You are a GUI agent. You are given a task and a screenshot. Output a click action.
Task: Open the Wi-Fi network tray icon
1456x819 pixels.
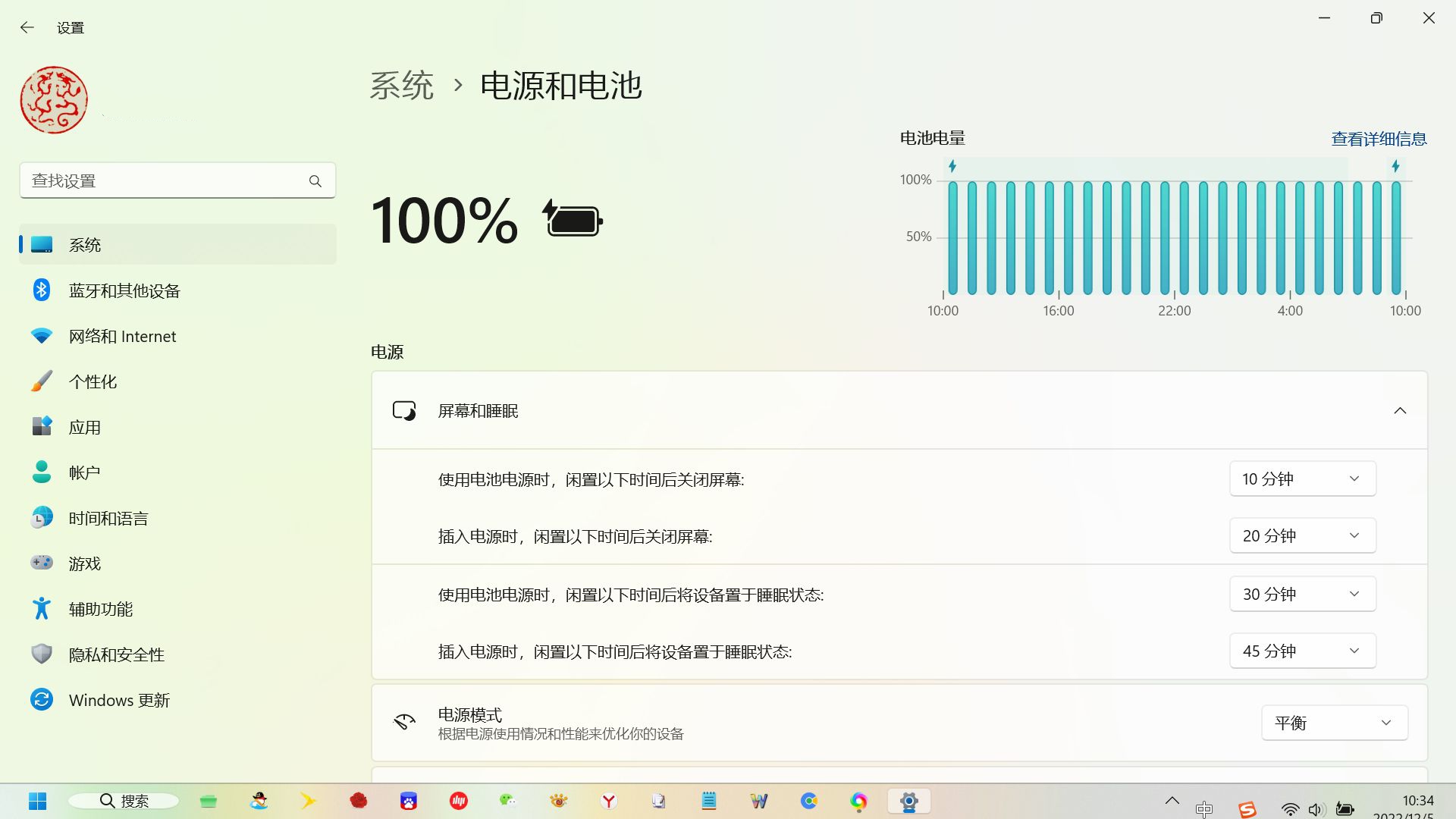1288,801
